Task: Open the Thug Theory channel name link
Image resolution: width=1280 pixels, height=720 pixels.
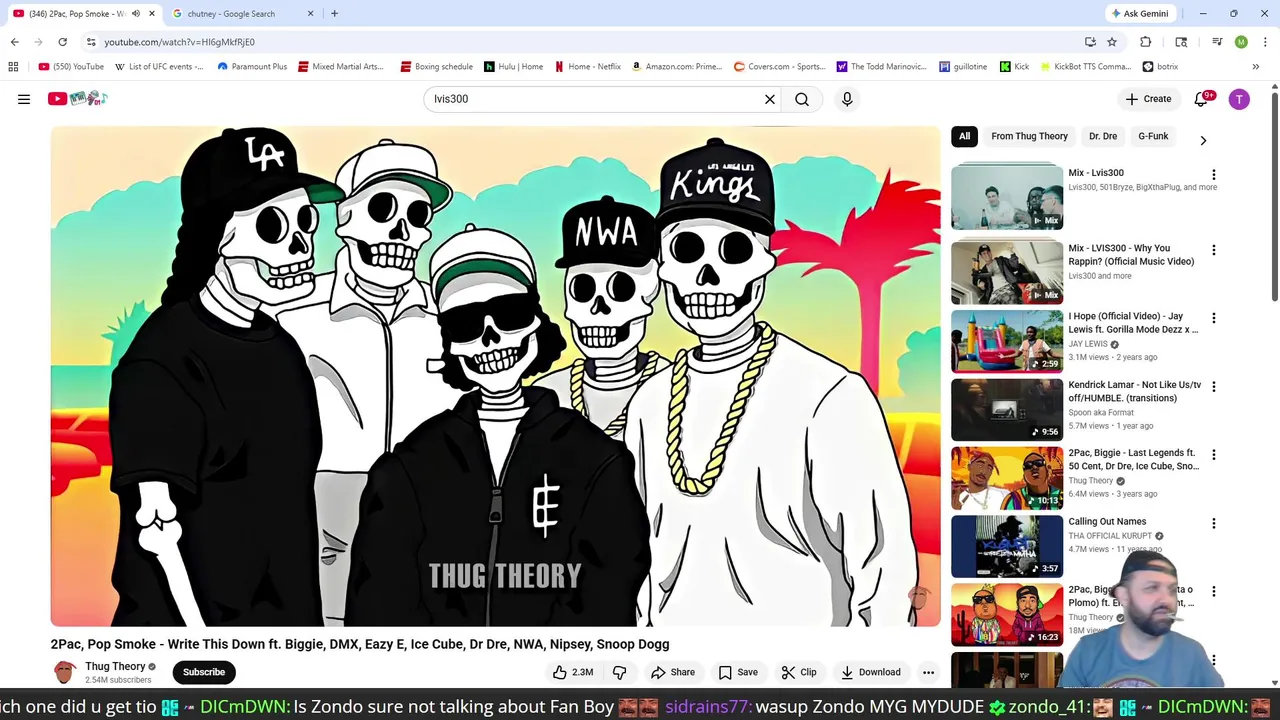Action: (x=115, y=666)
